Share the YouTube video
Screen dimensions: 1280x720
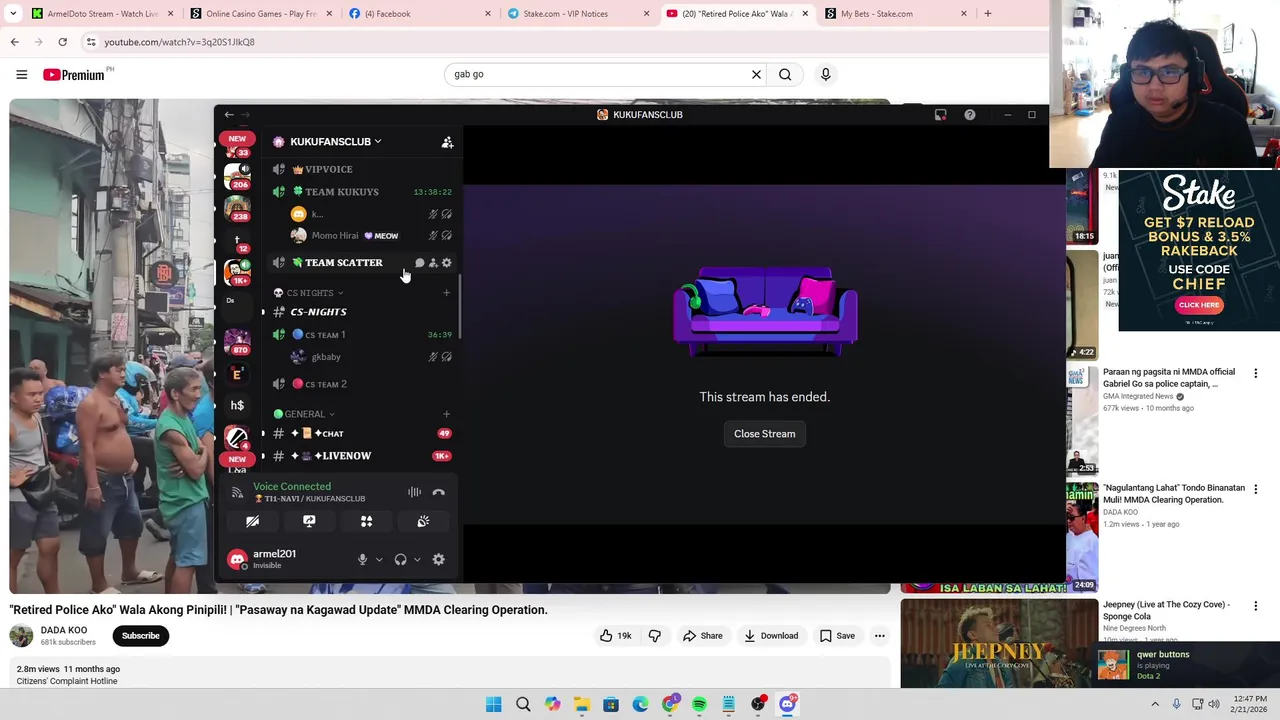[x=703, y=636]
